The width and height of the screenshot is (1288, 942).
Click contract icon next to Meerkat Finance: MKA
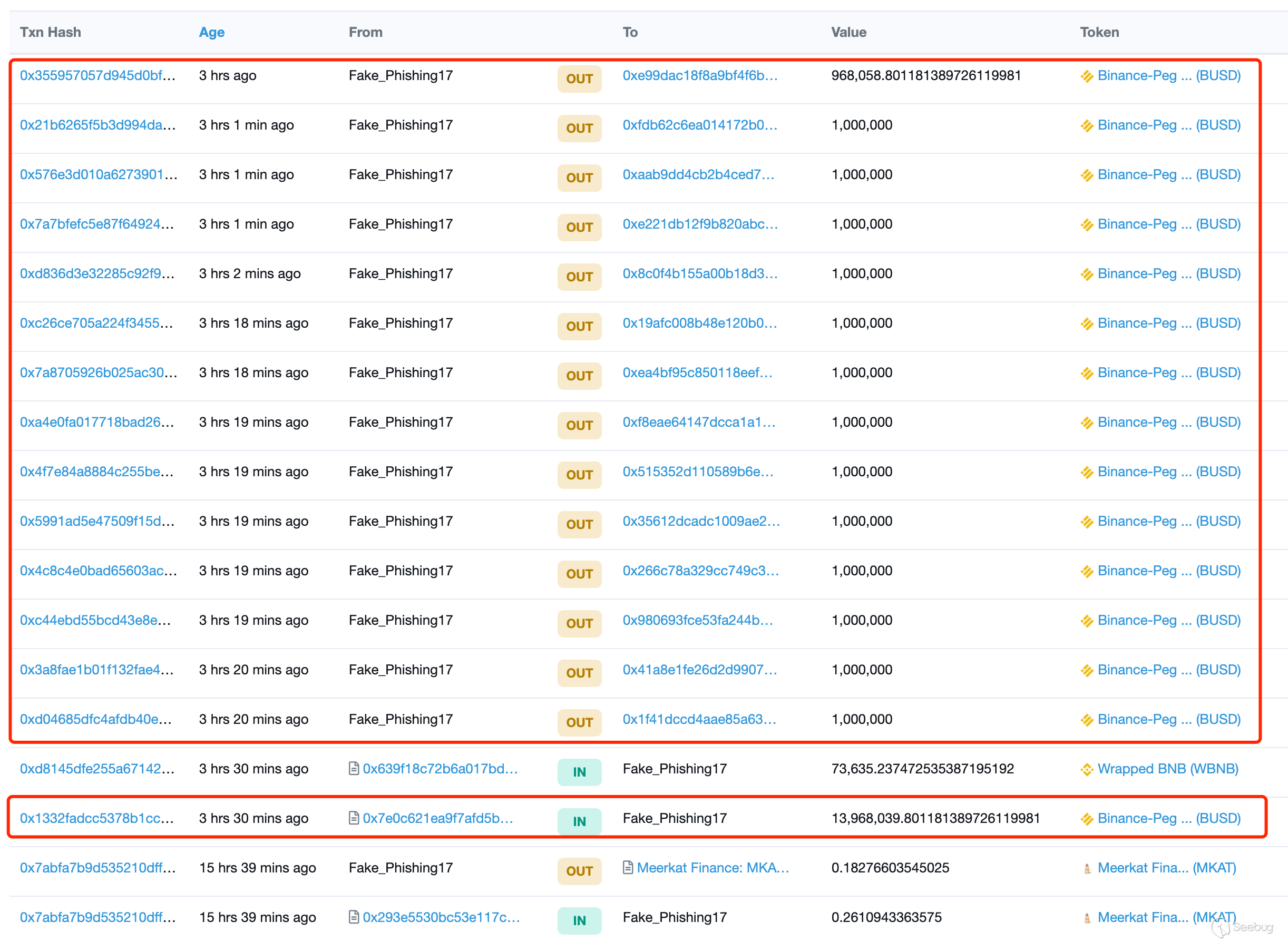(x=628, y=868)
